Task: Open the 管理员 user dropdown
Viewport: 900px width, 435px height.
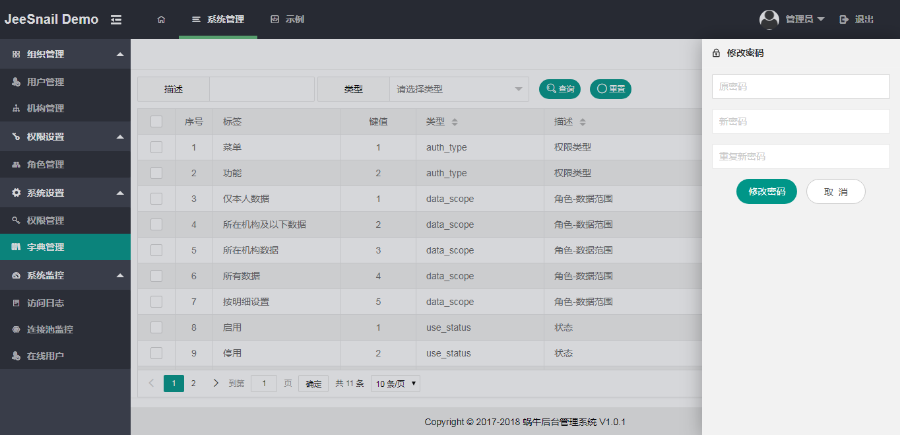Action: point(805,20)
